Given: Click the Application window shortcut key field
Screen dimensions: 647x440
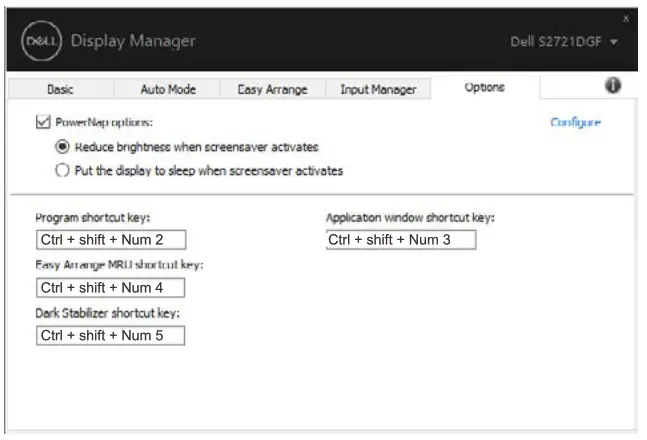Looking at the screenshot, I should 401,240.
